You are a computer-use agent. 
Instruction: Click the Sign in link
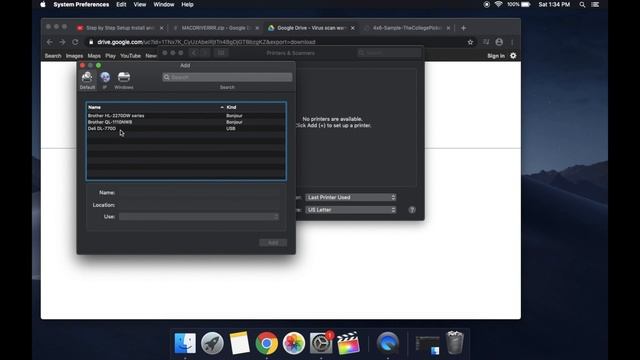[496, 56]
